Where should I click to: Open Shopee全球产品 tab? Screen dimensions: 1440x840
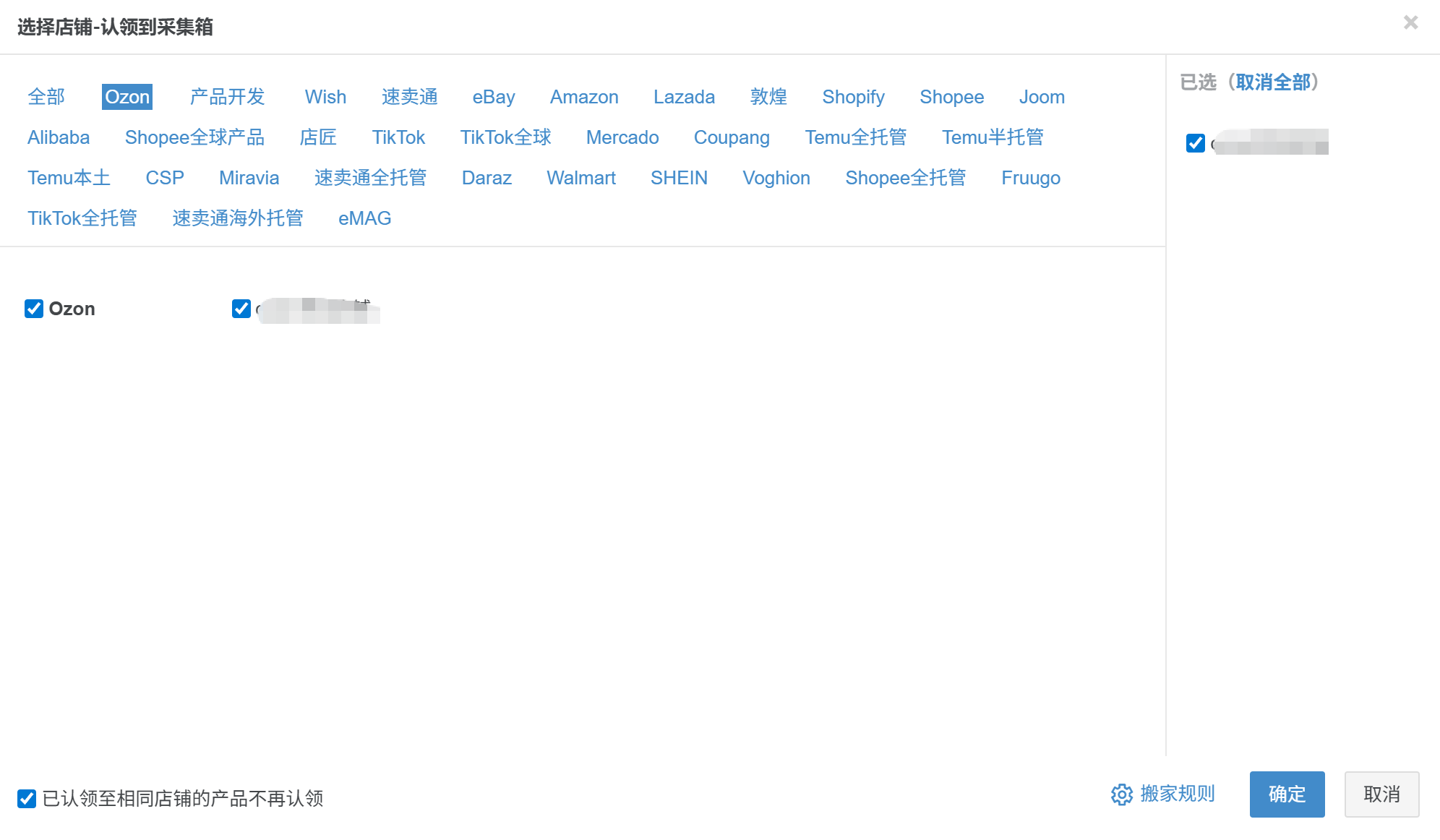(x=195, y=137)
